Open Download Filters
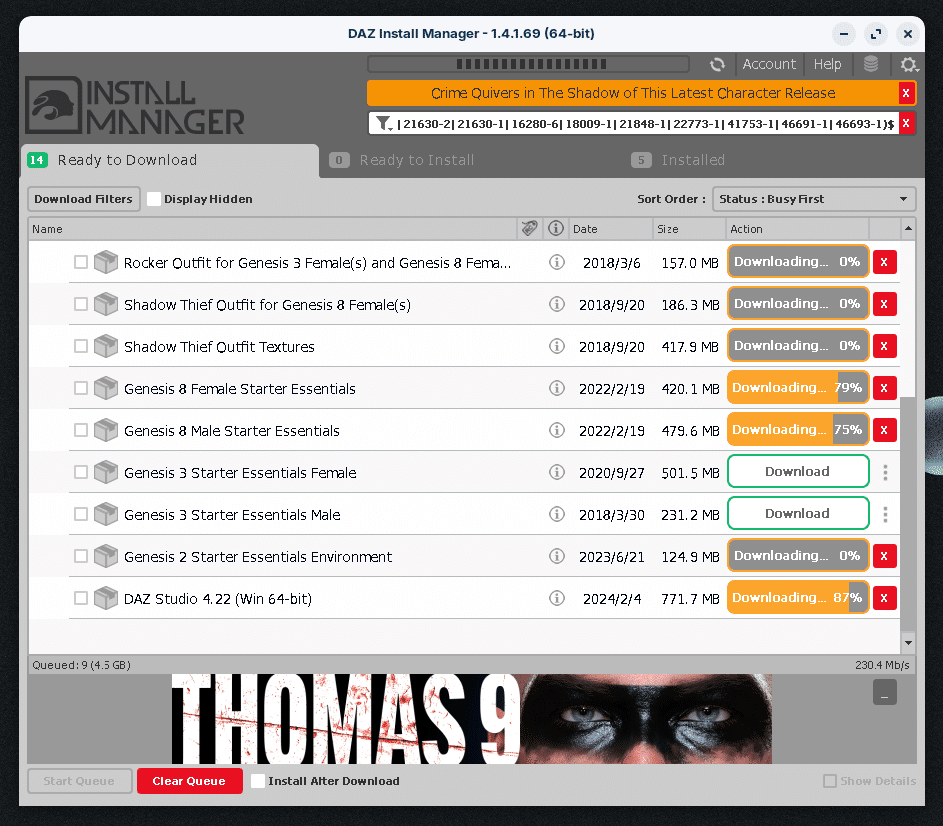This screenshot has height=826, width=943. tap(84, 199)
